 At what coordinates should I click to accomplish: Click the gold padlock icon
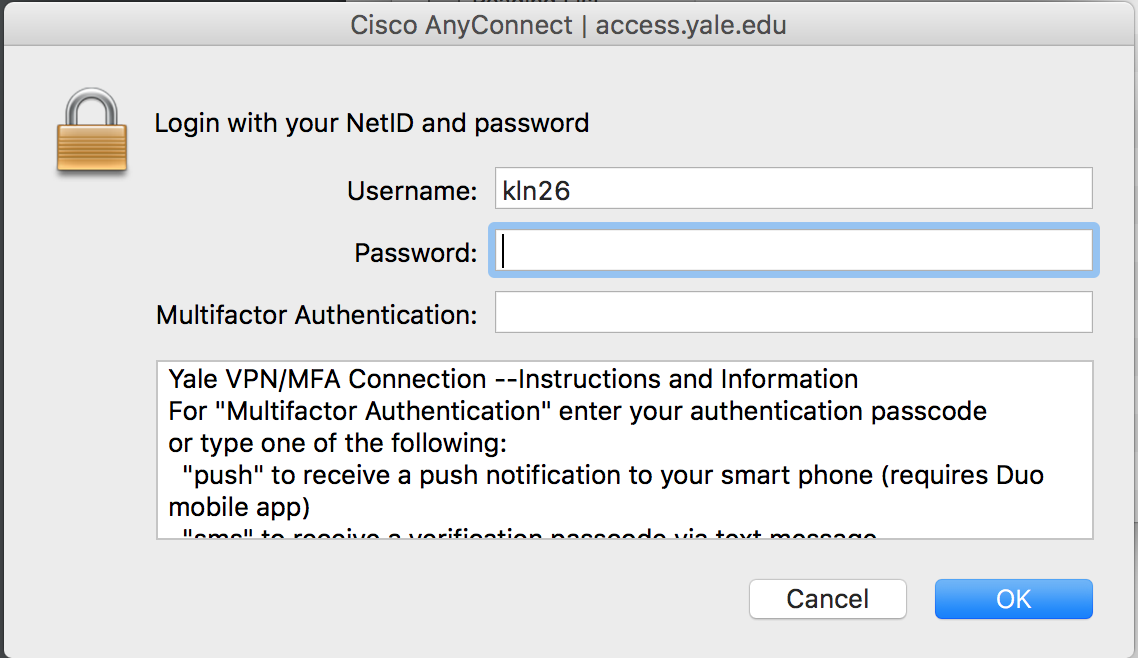pyautogui.click(x=92, y=131)
